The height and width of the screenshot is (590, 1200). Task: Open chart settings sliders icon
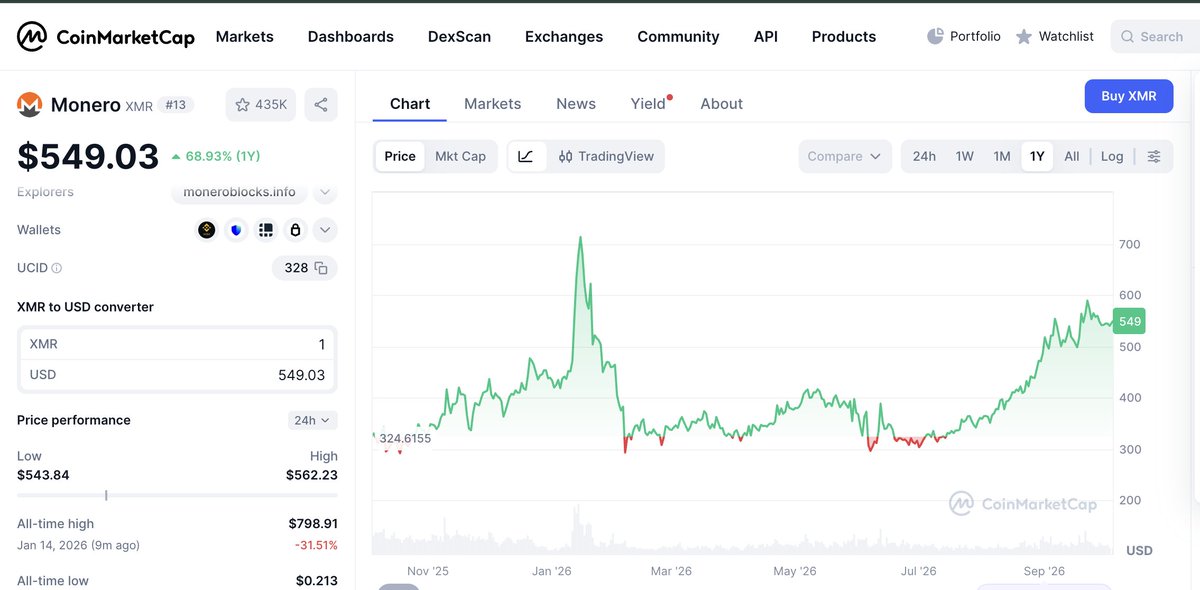pos(1154,156)
